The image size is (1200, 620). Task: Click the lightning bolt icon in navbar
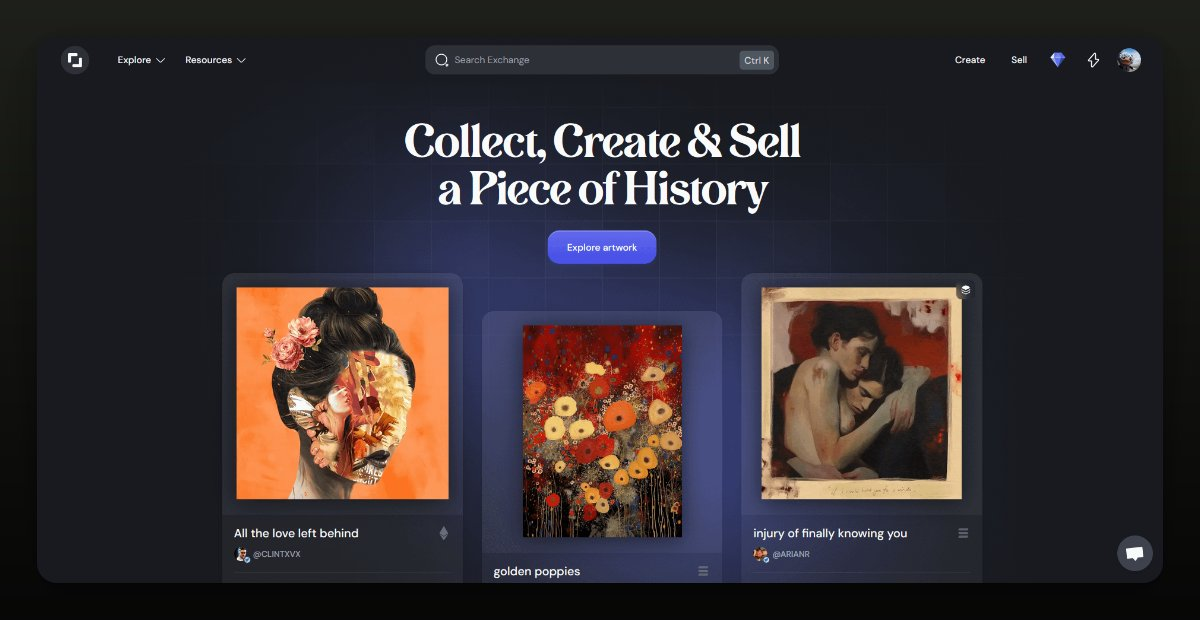(1093, 60)
